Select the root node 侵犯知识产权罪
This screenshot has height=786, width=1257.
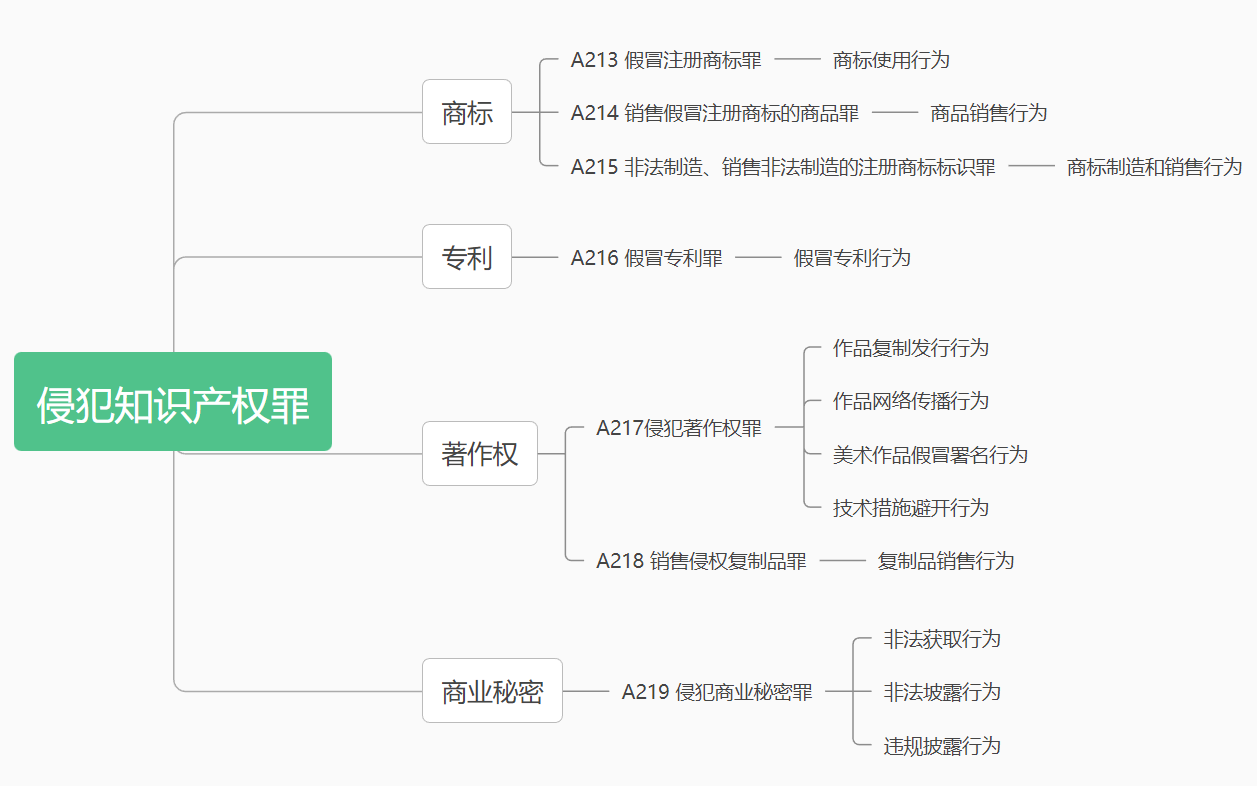click(173, 402)
